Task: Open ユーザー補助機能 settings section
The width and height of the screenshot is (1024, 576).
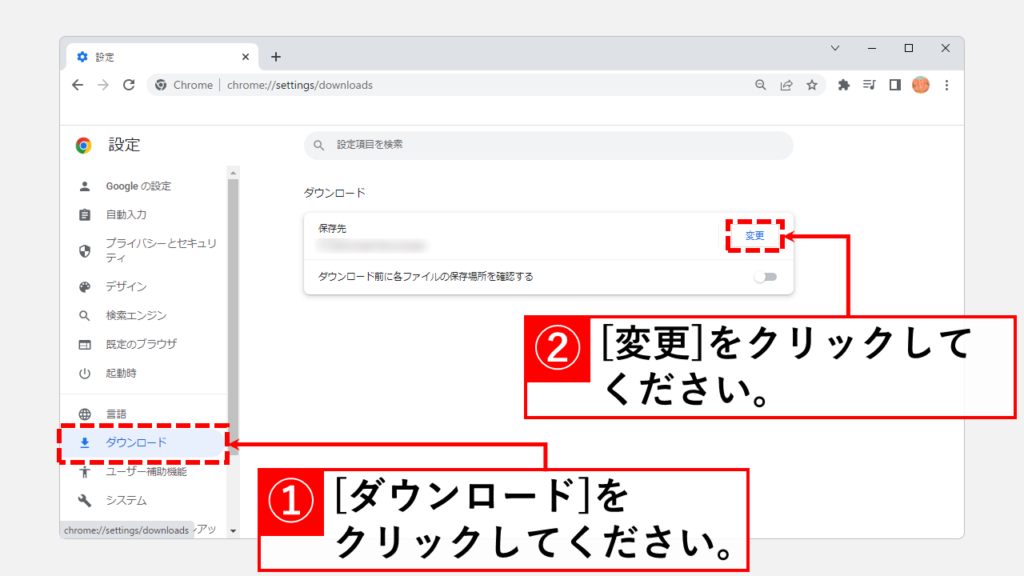Action: (144, 472)
